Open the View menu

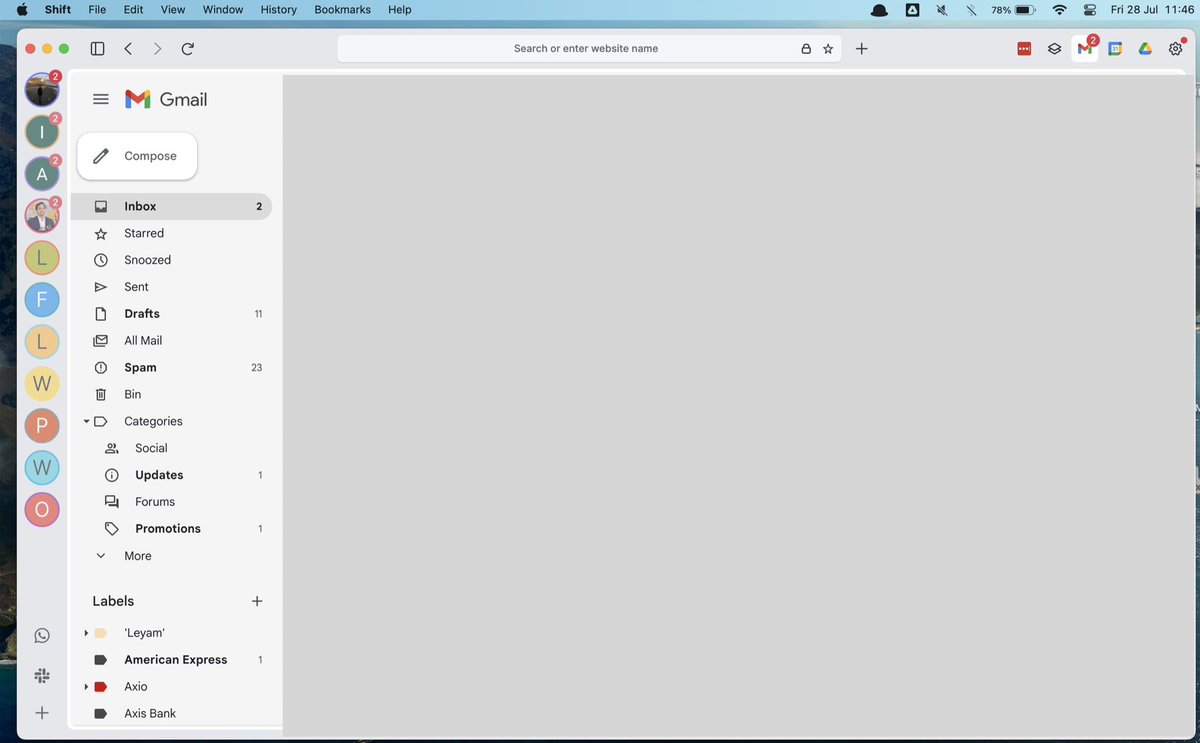point(173,9)
